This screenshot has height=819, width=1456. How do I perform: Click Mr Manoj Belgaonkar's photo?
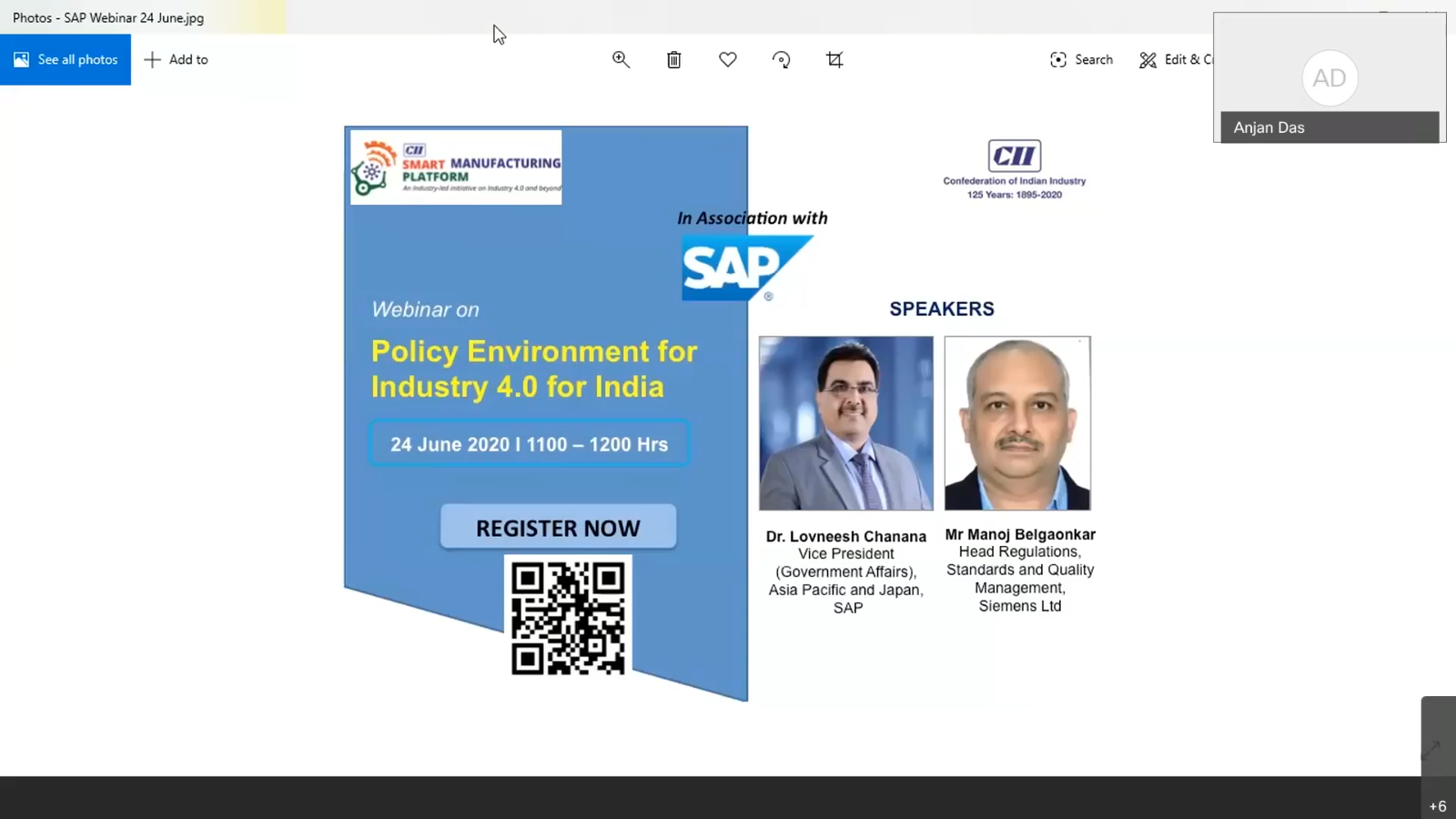tap(1017, 423)
